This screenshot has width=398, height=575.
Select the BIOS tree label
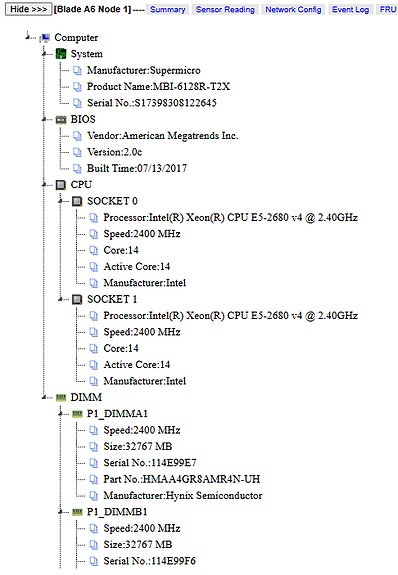(83, 120)
